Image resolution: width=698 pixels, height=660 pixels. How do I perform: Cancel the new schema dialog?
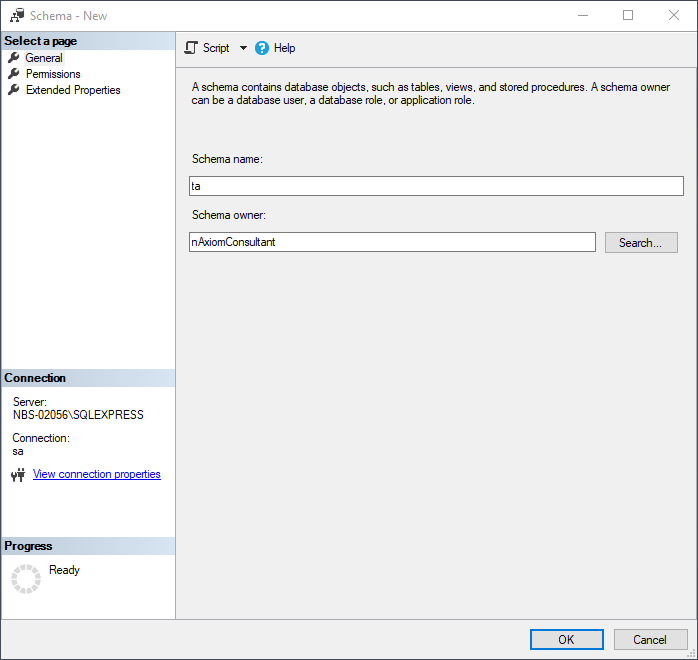coord(649,639)
